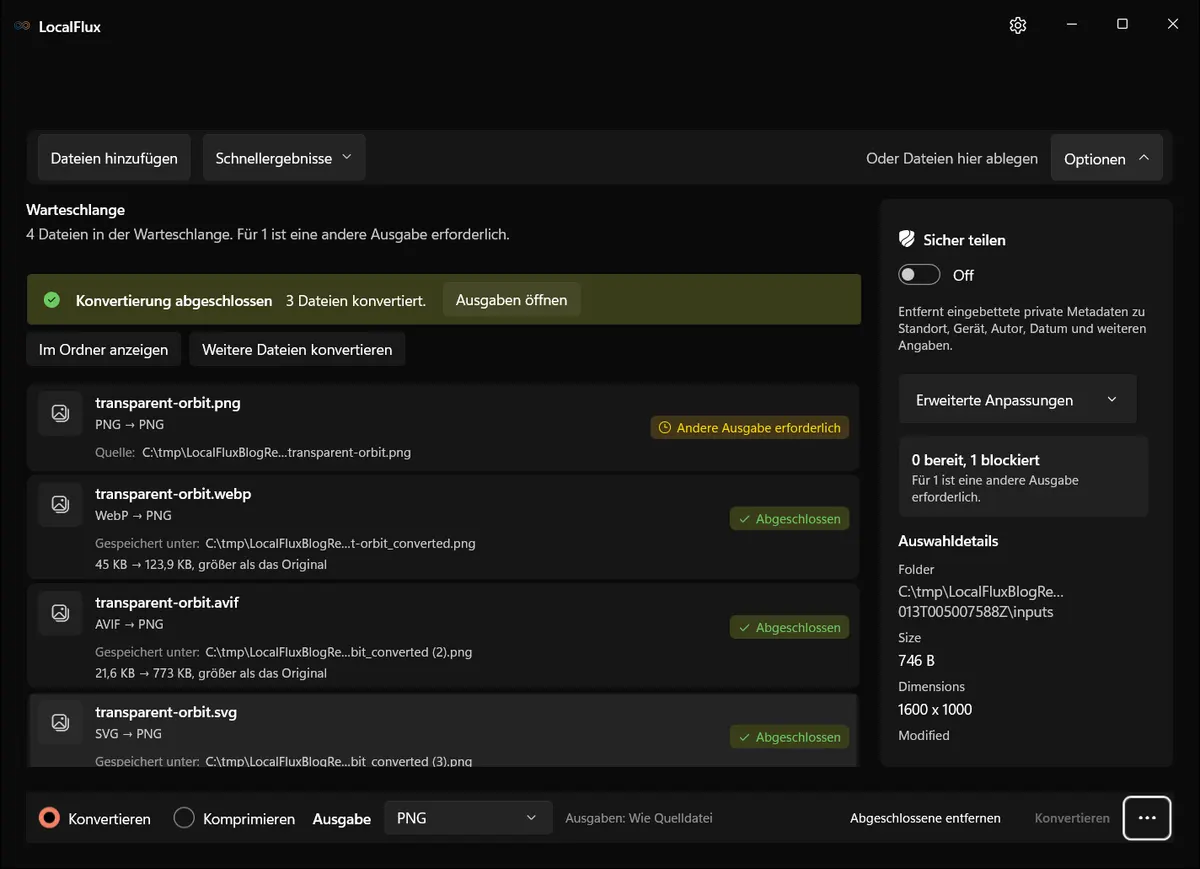Click the LocalFlux infinity logo icon
The width and height of the screenshot is (1200, 869).
point(22,27)
